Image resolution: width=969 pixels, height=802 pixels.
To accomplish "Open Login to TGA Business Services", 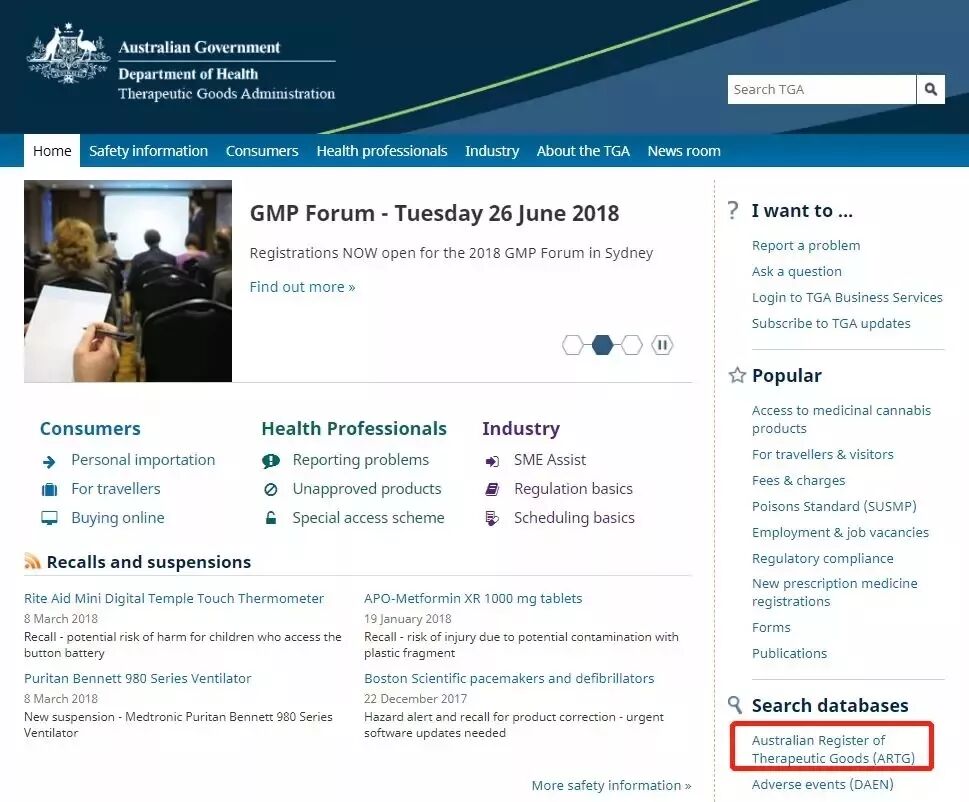I will [x=847, y=297].
